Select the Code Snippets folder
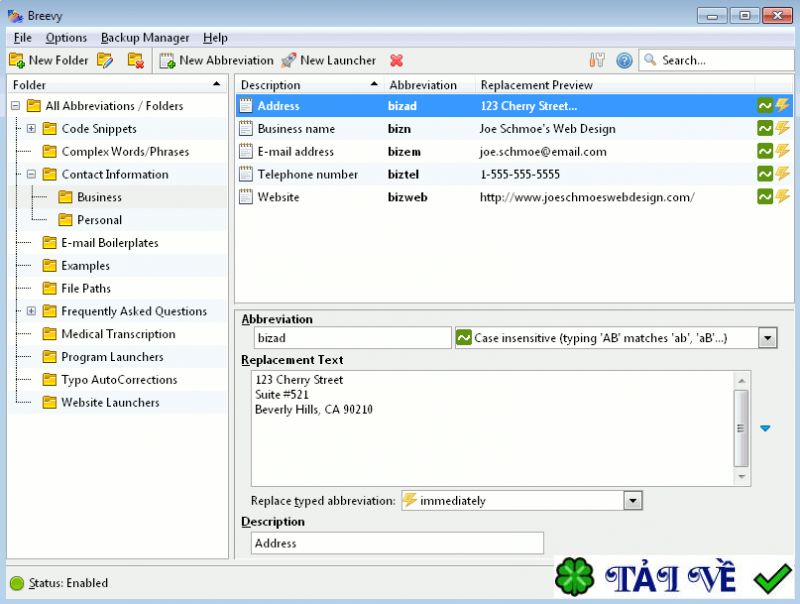Viewport: 800px width, 604px height. tap(99, 129)
